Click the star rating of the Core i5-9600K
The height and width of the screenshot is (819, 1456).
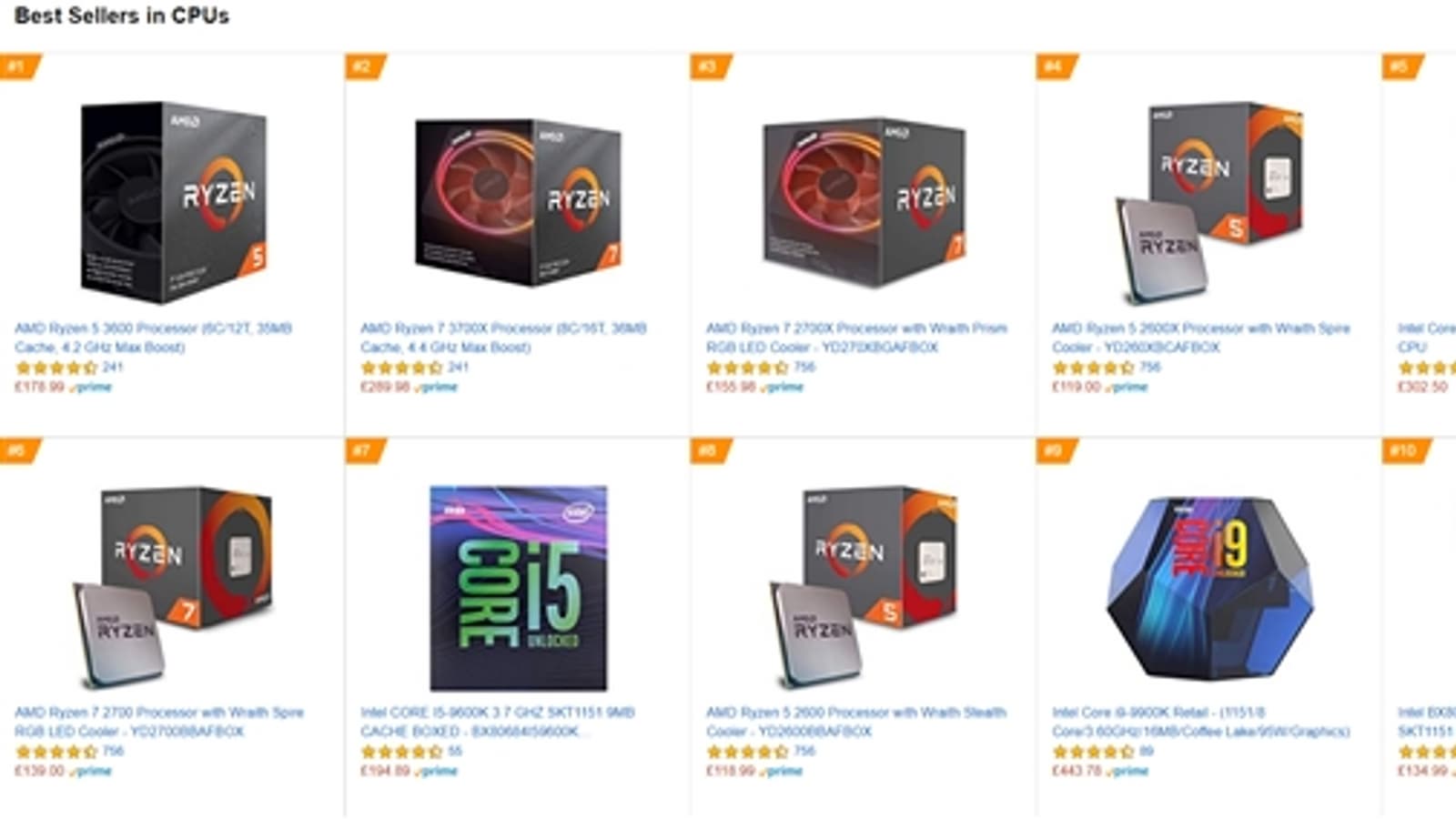coord(401,752)
